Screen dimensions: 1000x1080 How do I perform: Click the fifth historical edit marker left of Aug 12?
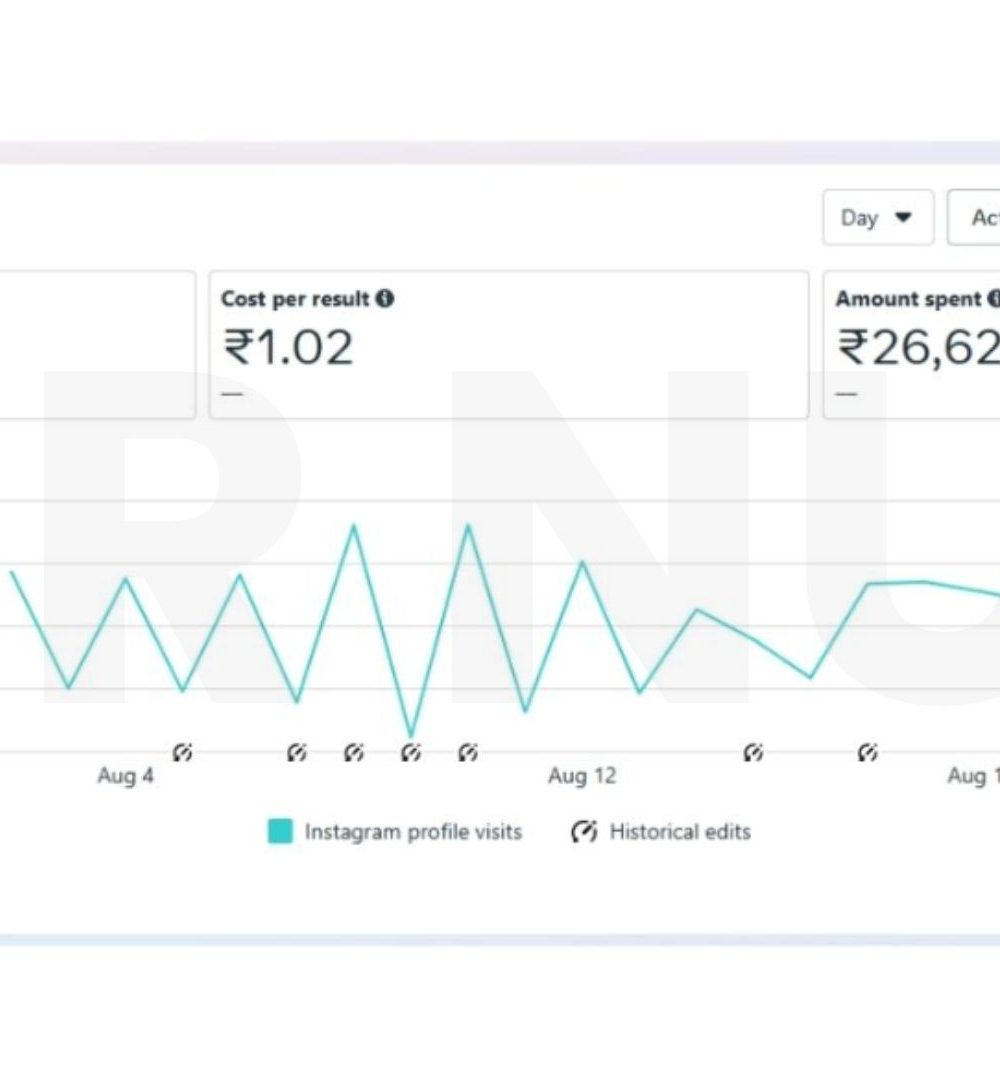468,753
